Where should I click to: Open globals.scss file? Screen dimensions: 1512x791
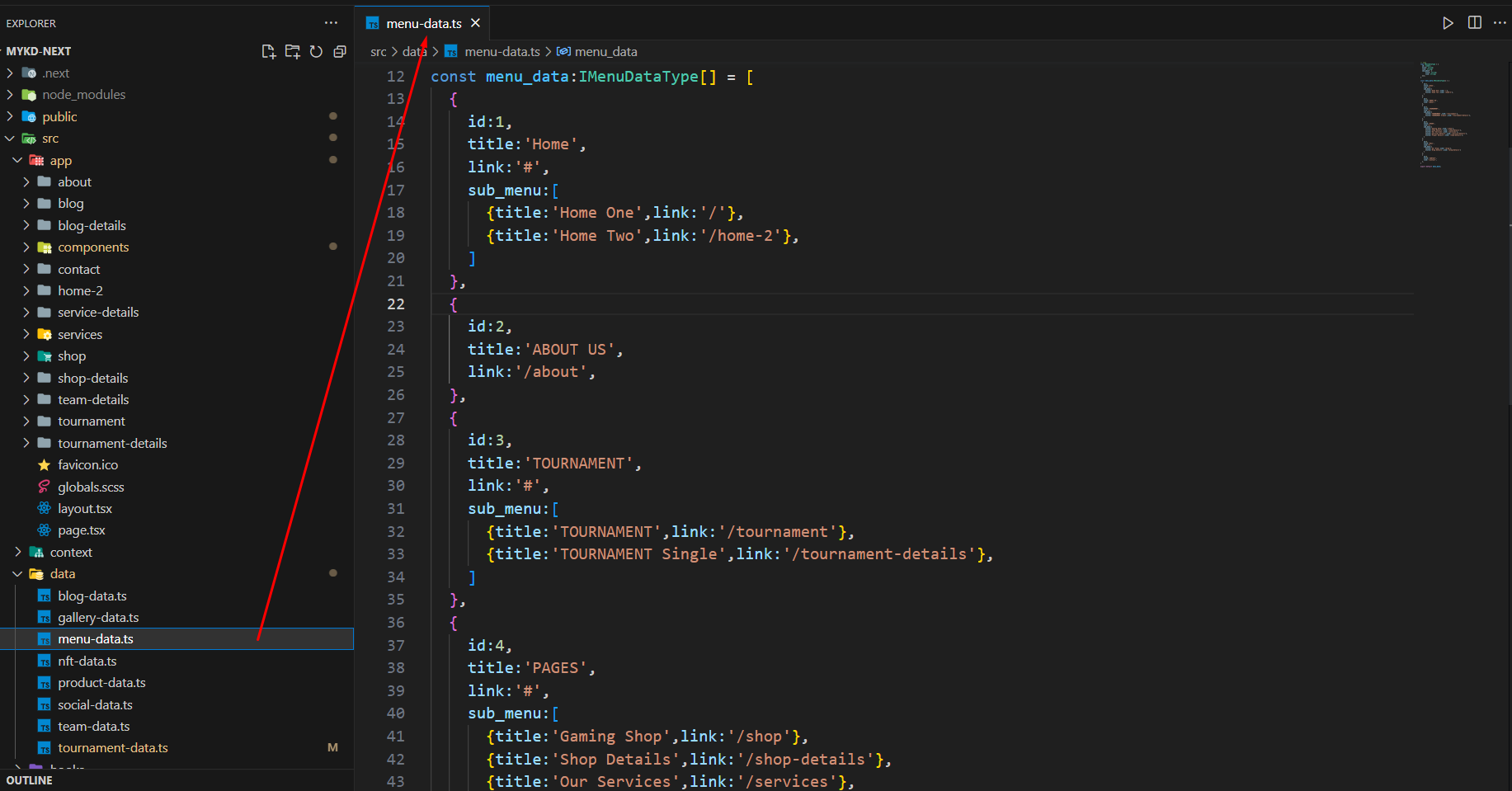(177, 487)
